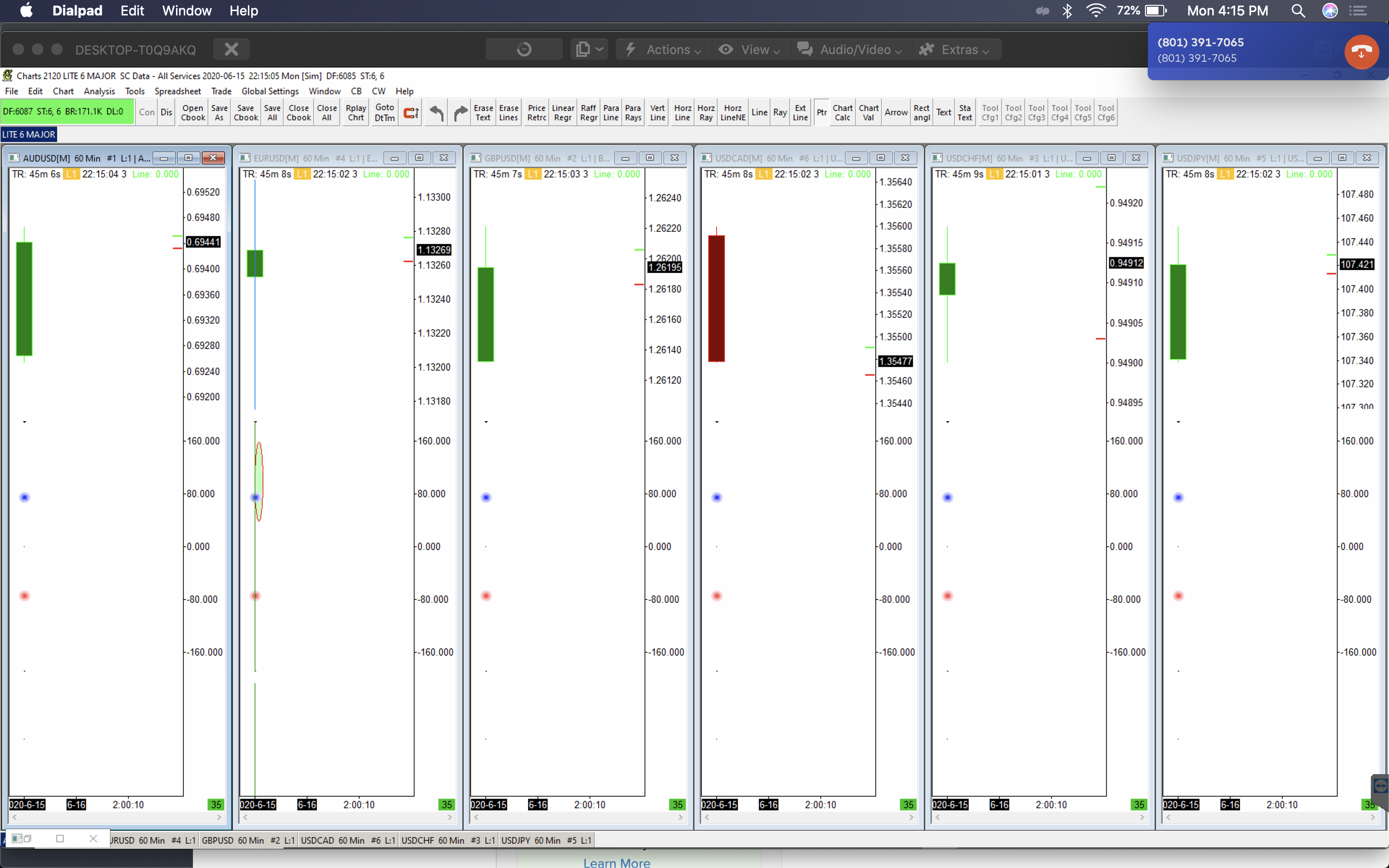Open macOS Spotlight search icon
1389x868 pixels.
point(1298,11)
